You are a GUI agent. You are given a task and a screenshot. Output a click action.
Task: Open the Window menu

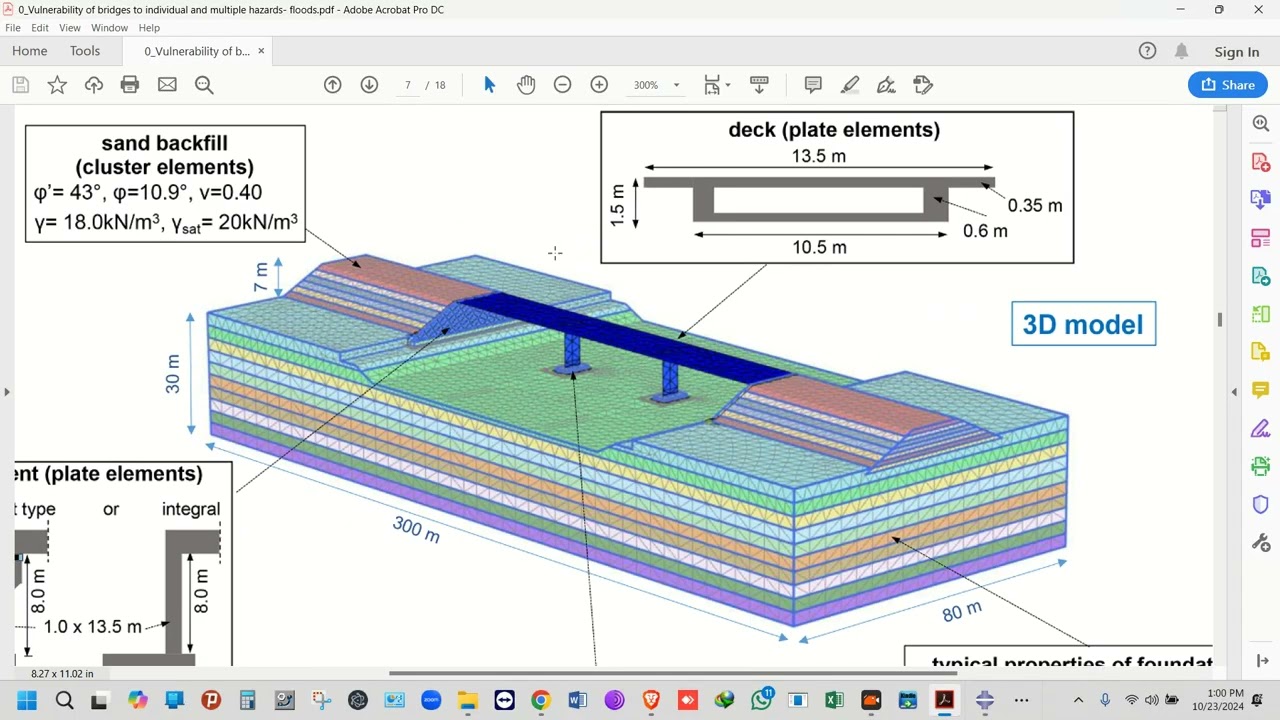pos(109,28)
